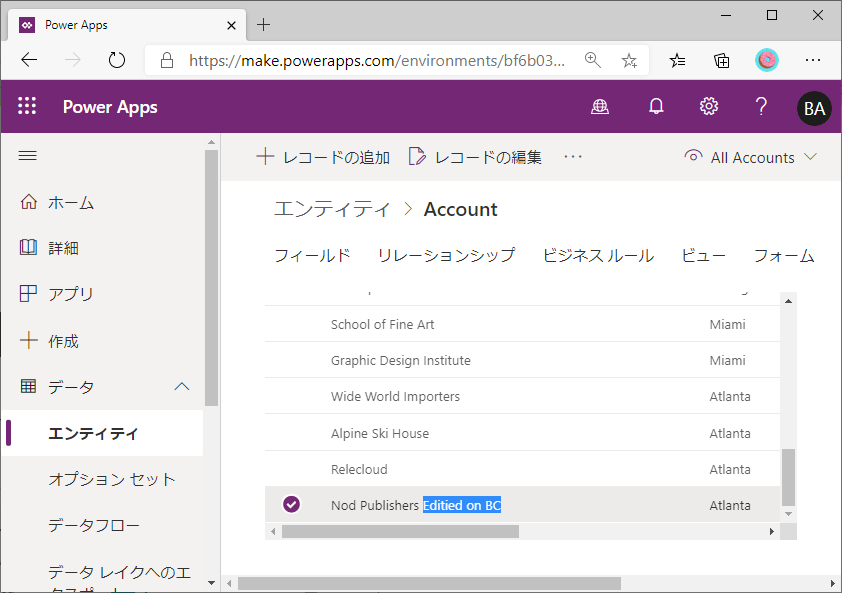Close the Power Apps browser tab

(231, 25)
